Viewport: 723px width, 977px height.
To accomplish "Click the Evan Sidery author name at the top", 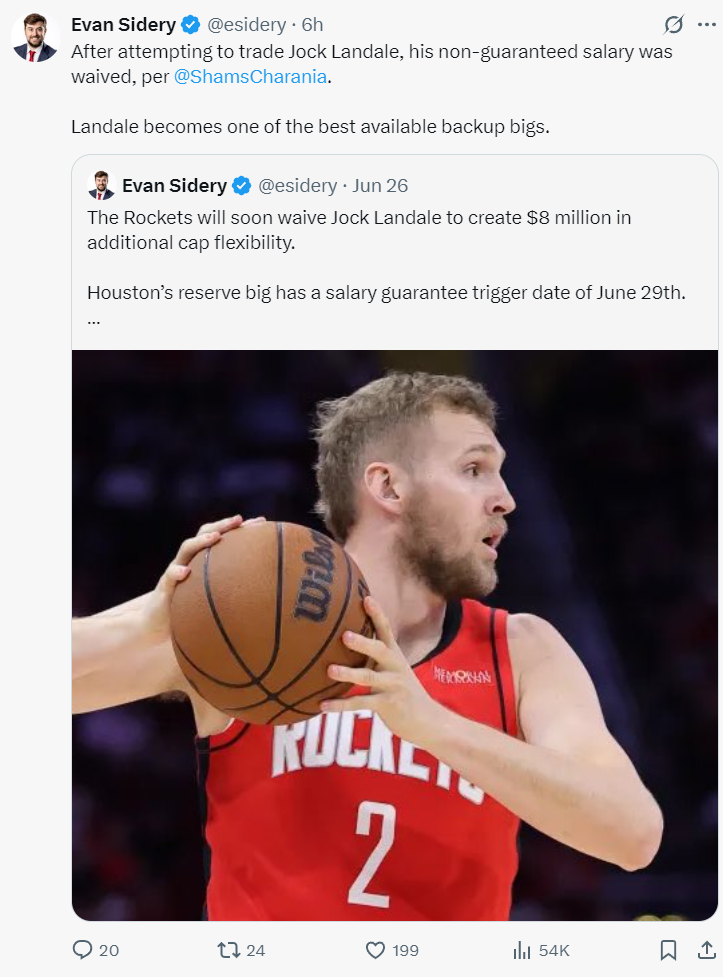I will [123, 25].
